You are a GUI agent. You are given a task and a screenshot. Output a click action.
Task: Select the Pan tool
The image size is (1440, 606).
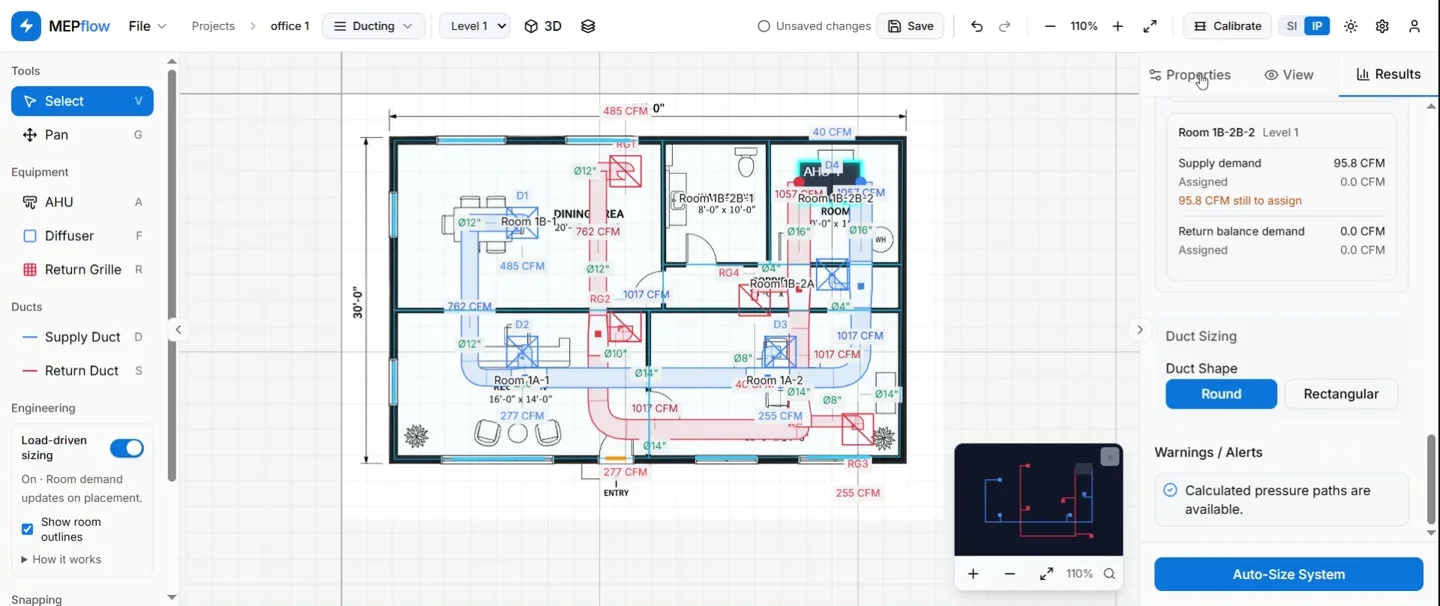(82, 135)
